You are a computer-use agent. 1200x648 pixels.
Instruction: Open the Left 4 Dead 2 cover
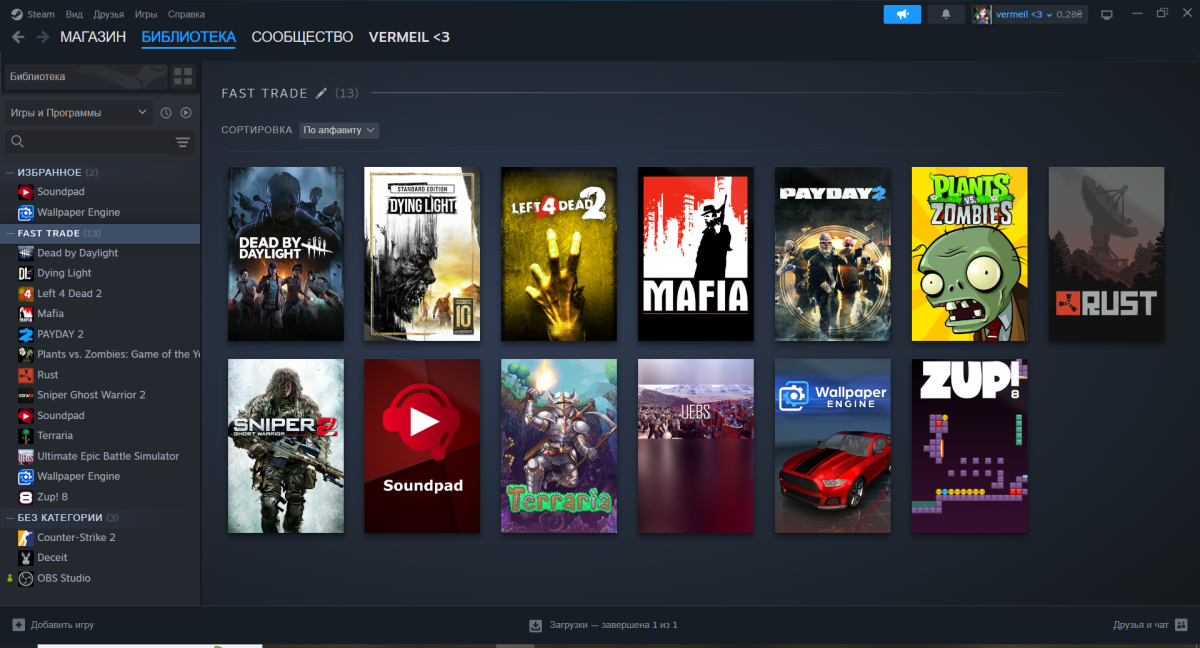coord(559,254)
